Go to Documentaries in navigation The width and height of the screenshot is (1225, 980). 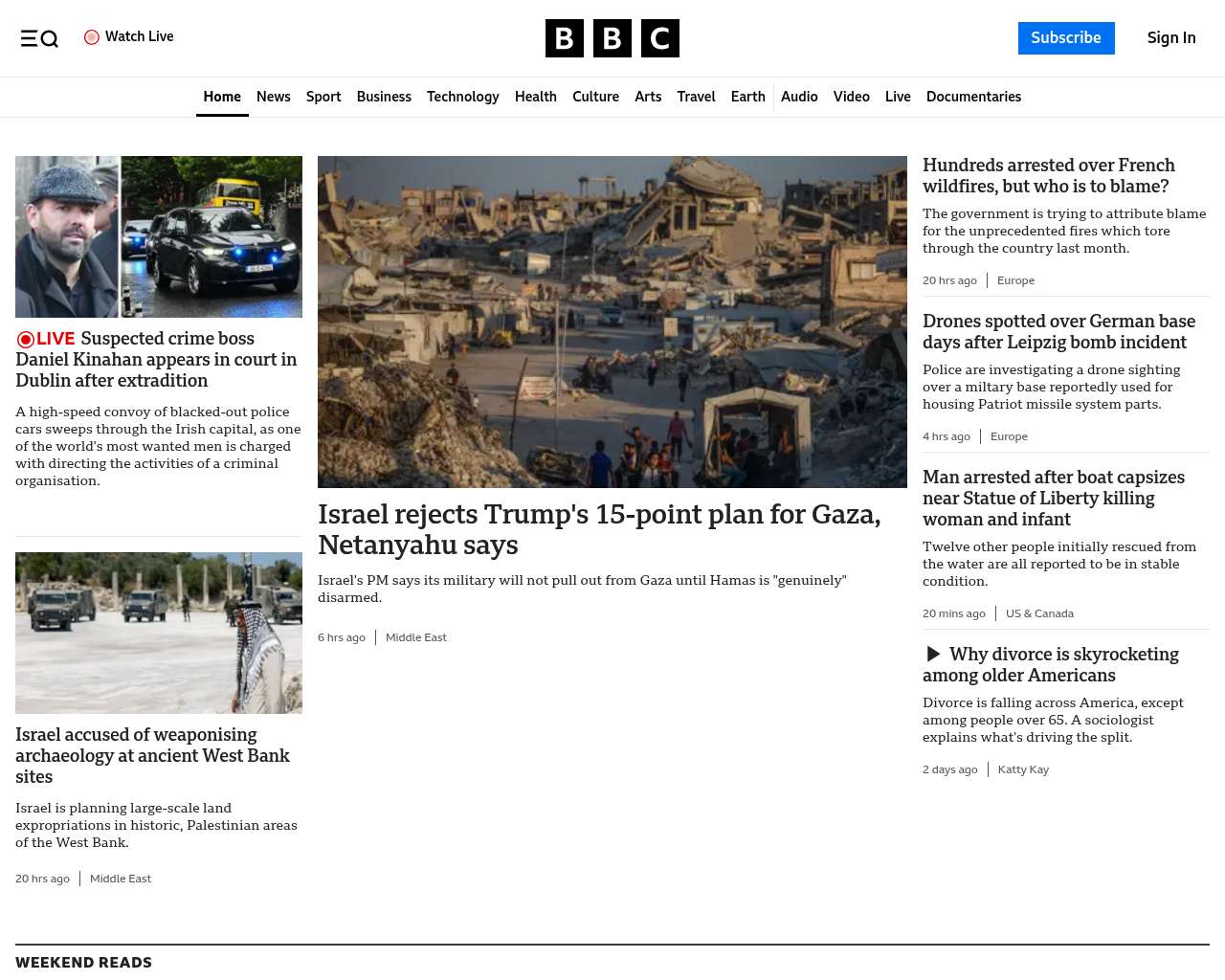pyautogui.click(x=973, y=97)
